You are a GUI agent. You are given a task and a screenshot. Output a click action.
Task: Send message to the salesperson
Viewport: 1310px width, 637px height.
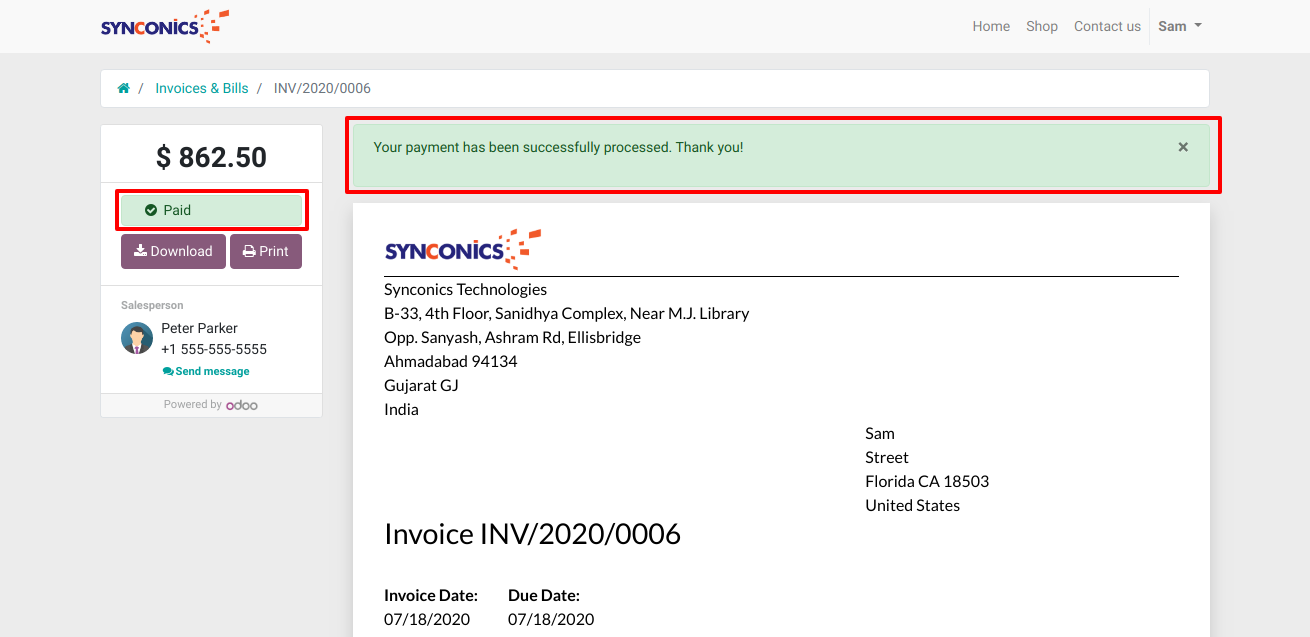206,371
